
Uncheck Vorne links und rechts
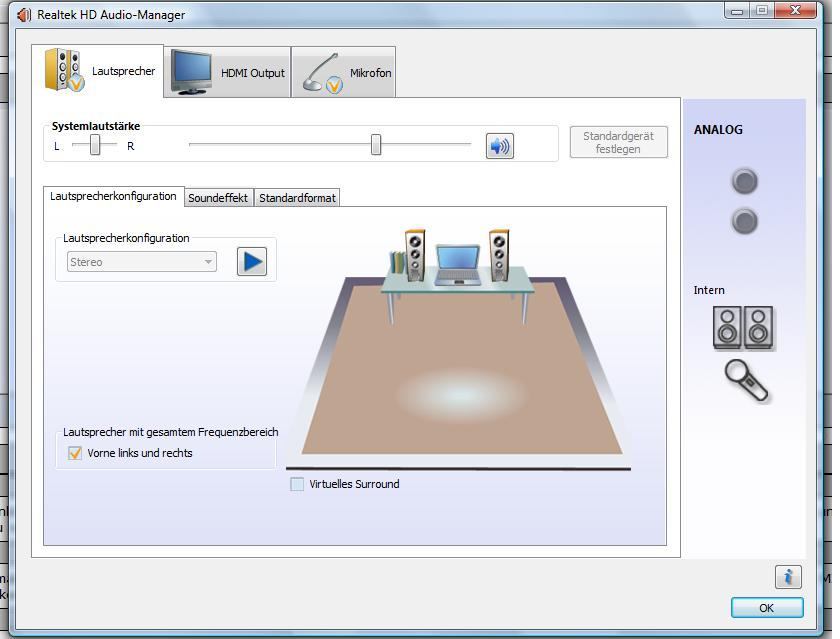click(x=74, y=453)
